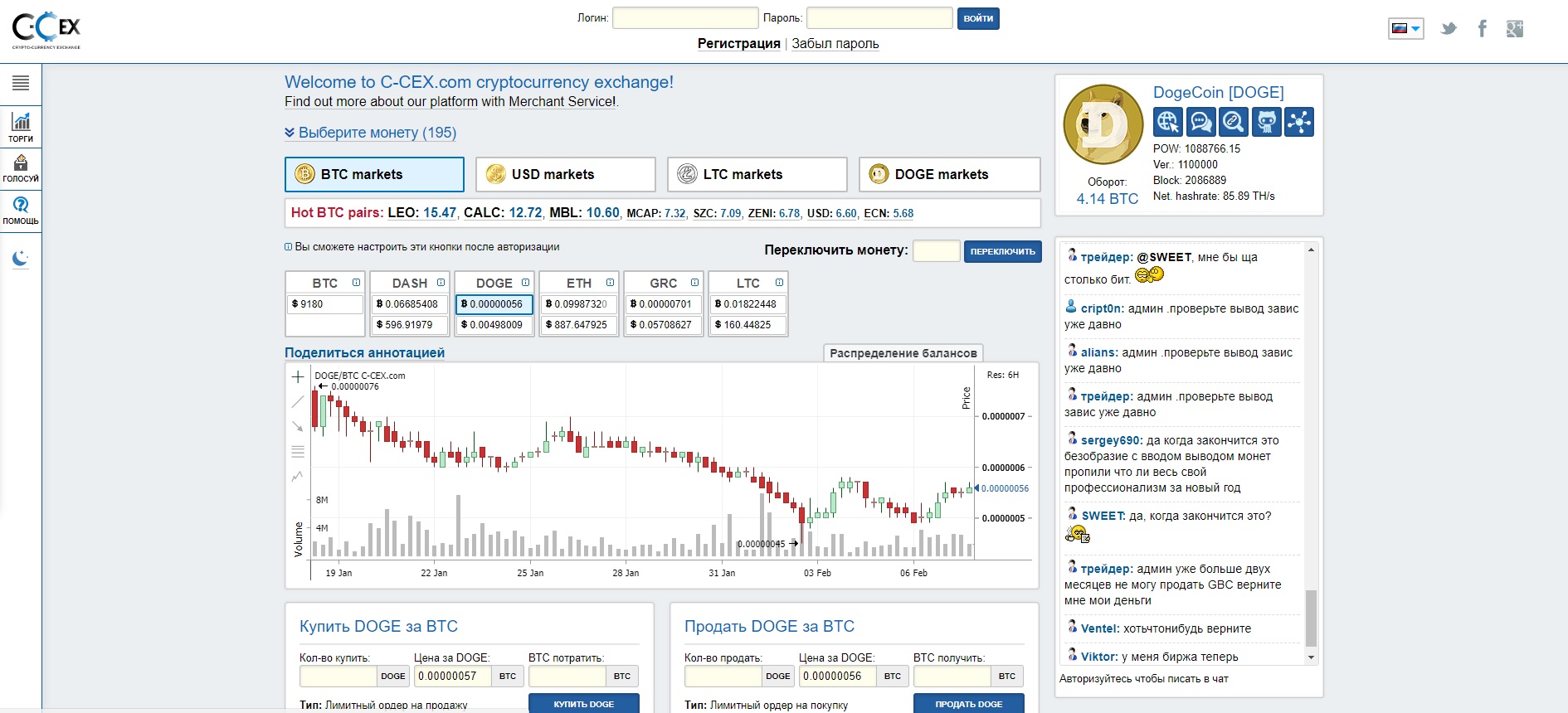Click info icon on DOGE quick button
Viewport: 1568px width, 713px height.
point(525,283)
